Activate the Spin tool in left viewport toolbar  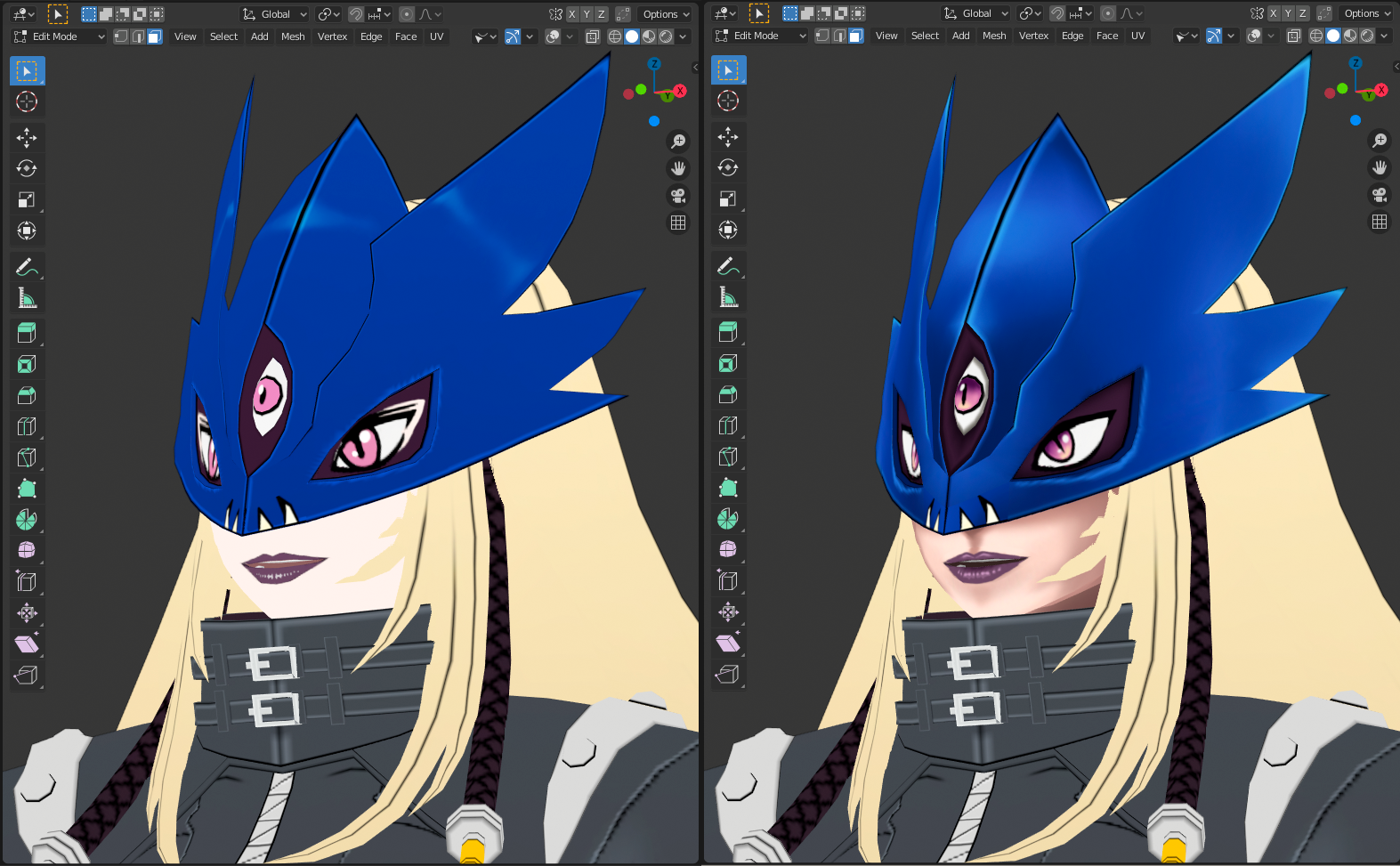(x=27, y=520)
